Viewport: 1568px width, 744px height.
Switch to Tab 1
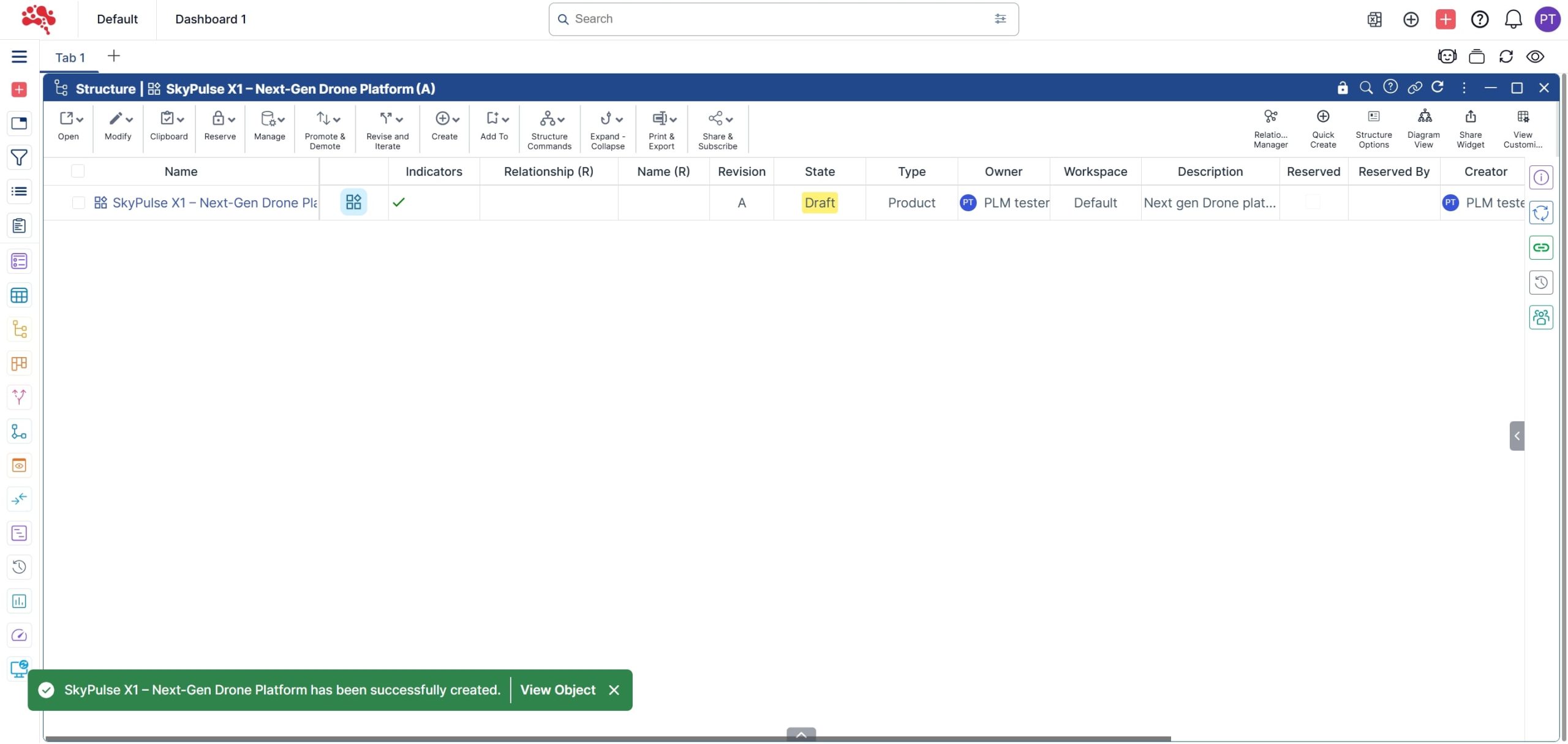coord(70,58)
